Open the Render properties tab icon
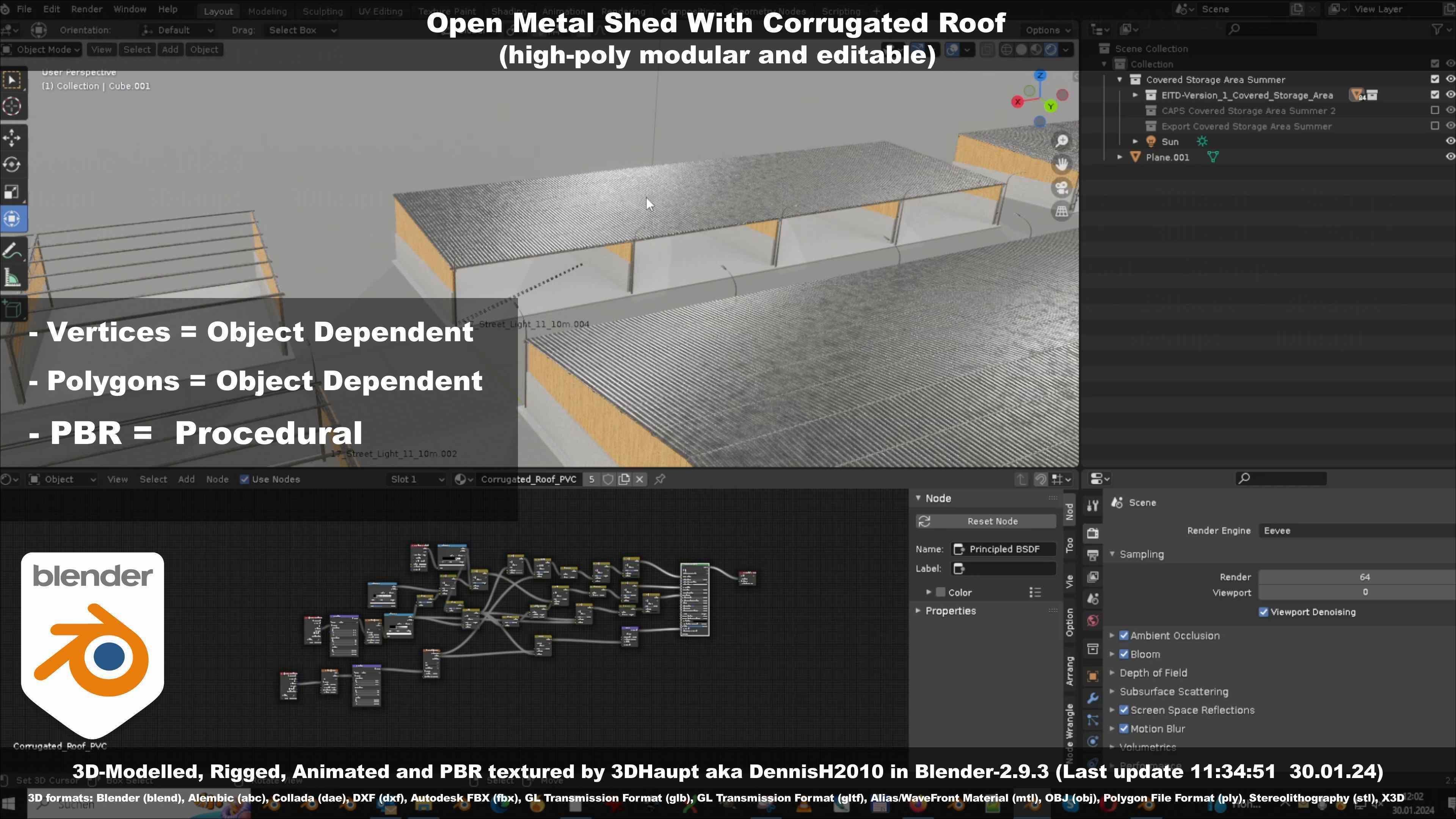1456x819 pixels. [x=1092, y=533]
